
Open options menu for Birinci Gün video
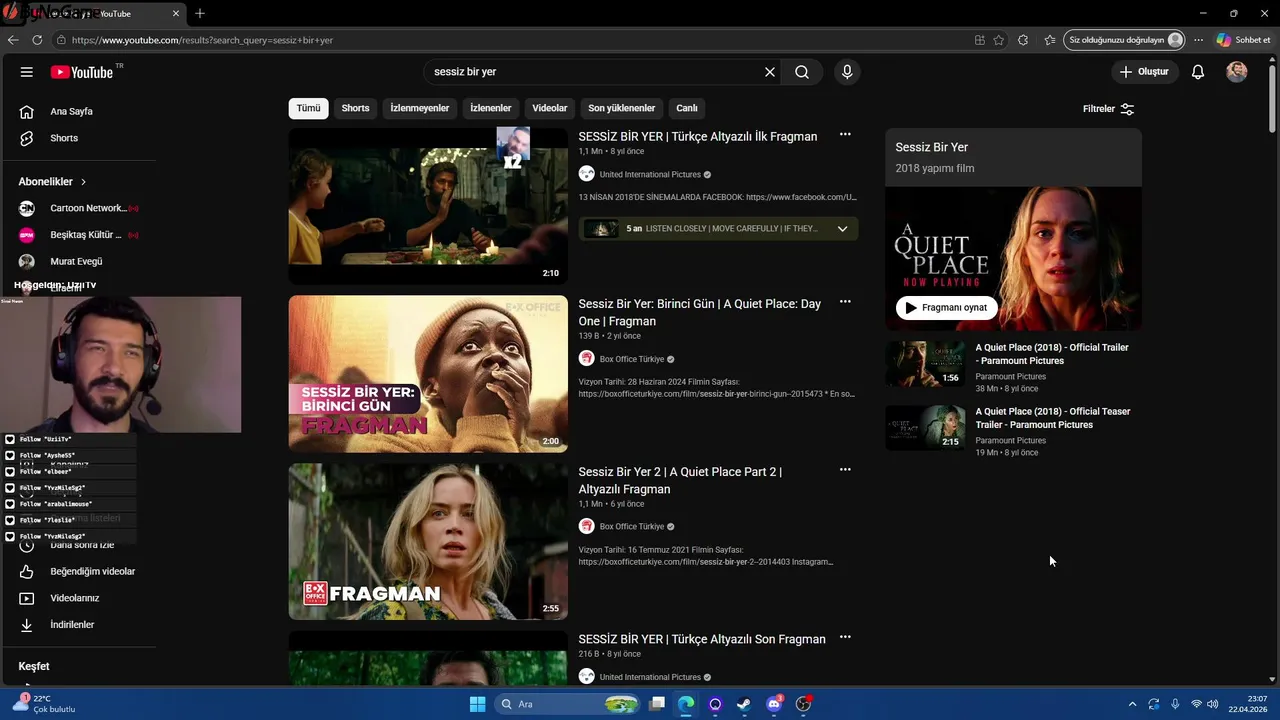[845, 302]
